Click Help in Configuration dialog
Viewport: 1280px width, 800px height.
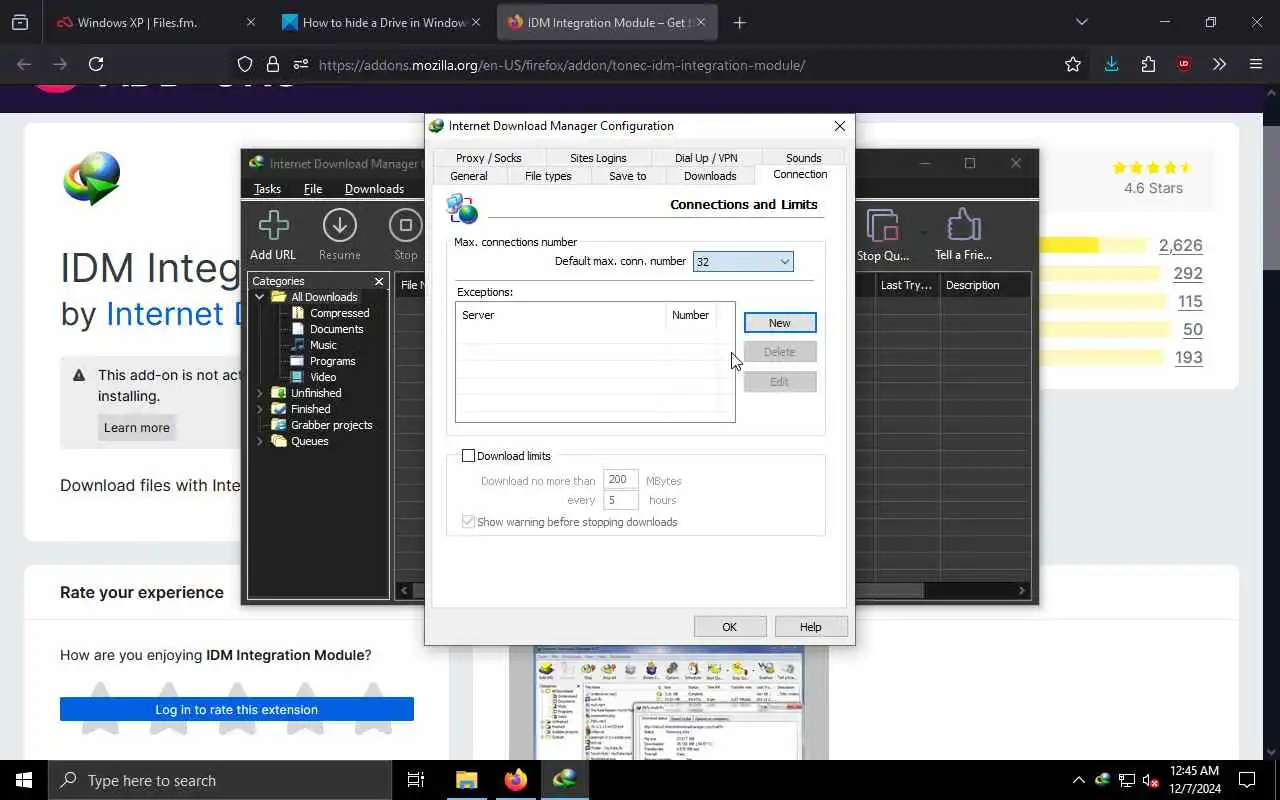point(811,627)
